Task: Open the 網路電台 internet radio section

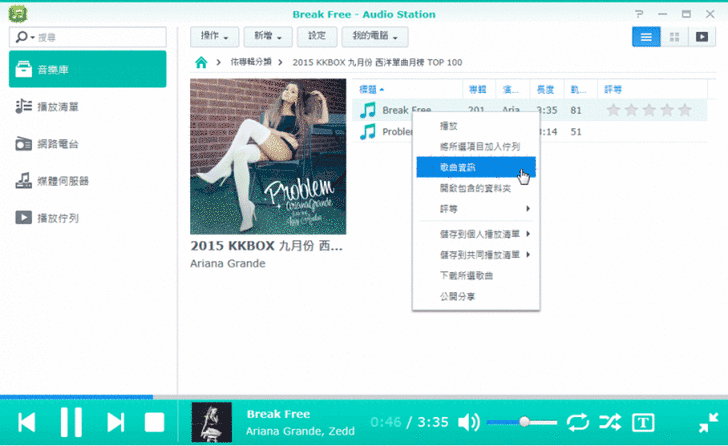Action: coord(87,143)
